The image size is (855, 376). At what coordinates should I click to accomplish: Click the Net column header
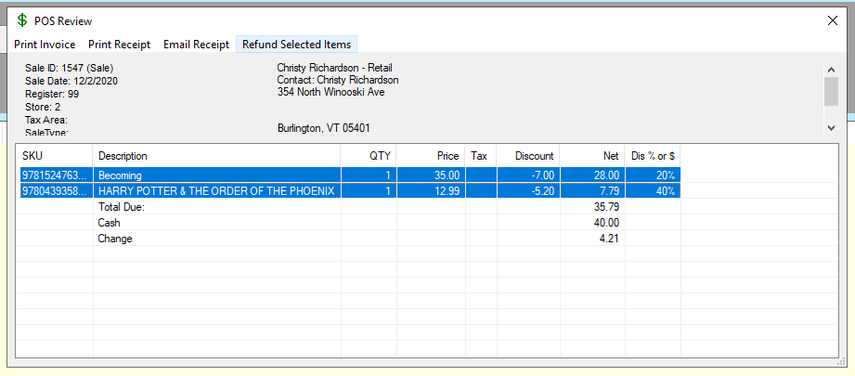coord(593,156)
